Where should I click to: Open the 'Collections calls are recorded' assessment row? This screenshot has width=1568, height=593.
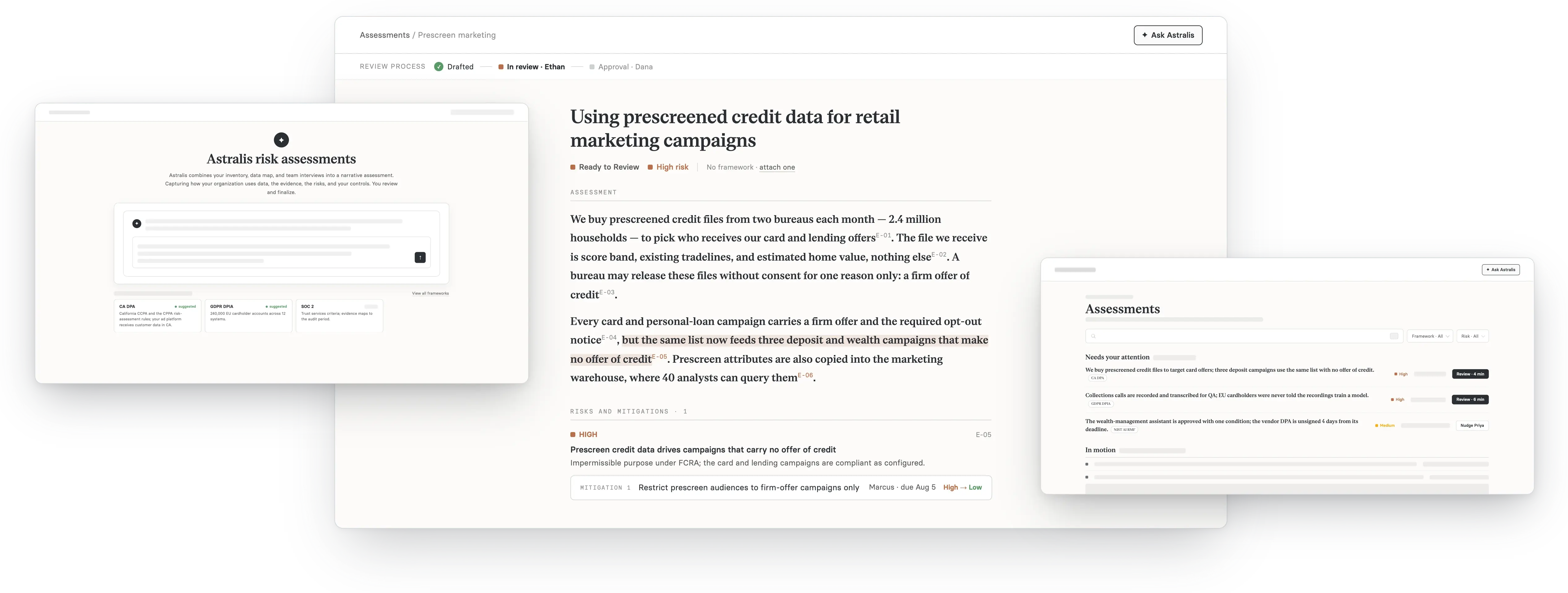(x=1287, y=399)
